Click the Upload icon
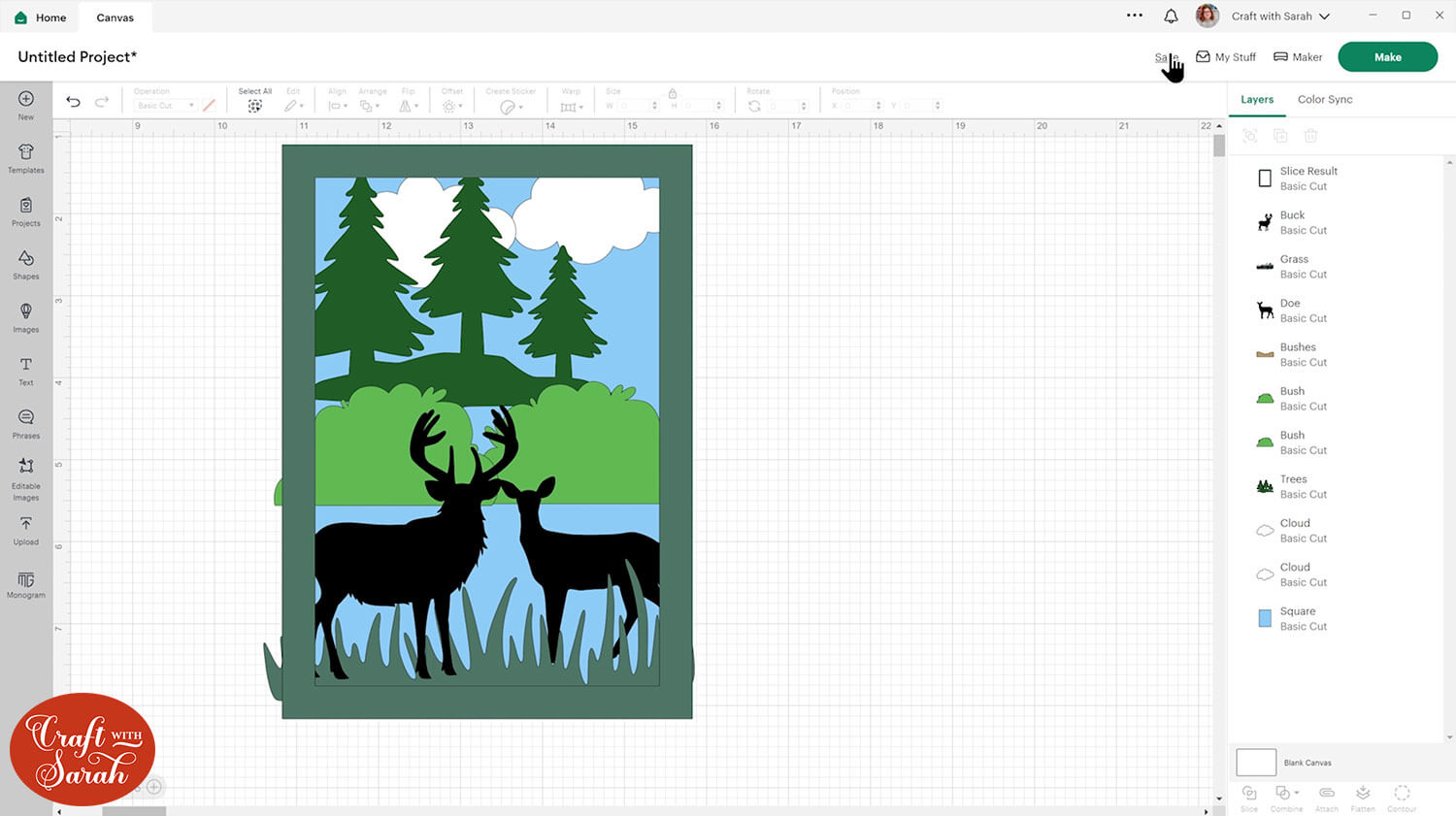Viewport: 1456px width, 816px height. coord(26,529)
